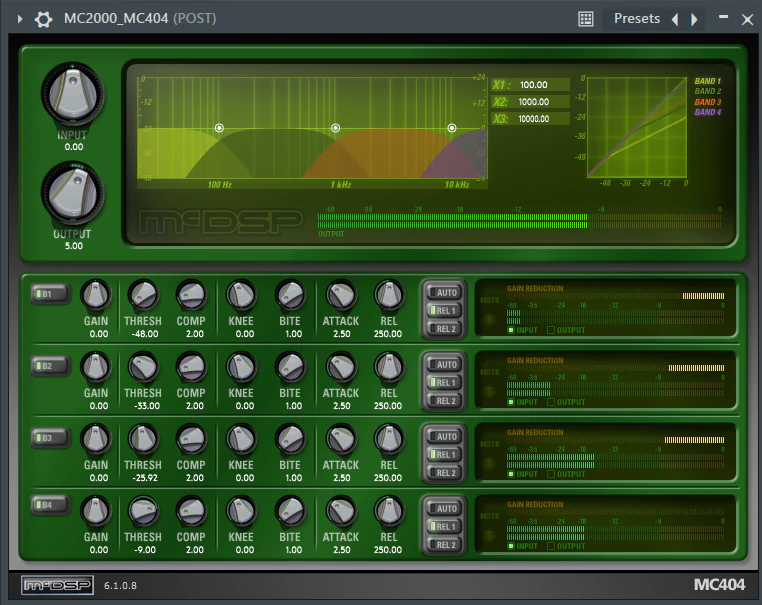Select the X1 crossover point at 100 Hz
This screenshot has height=605, width=762.
(x=219, y=128)
